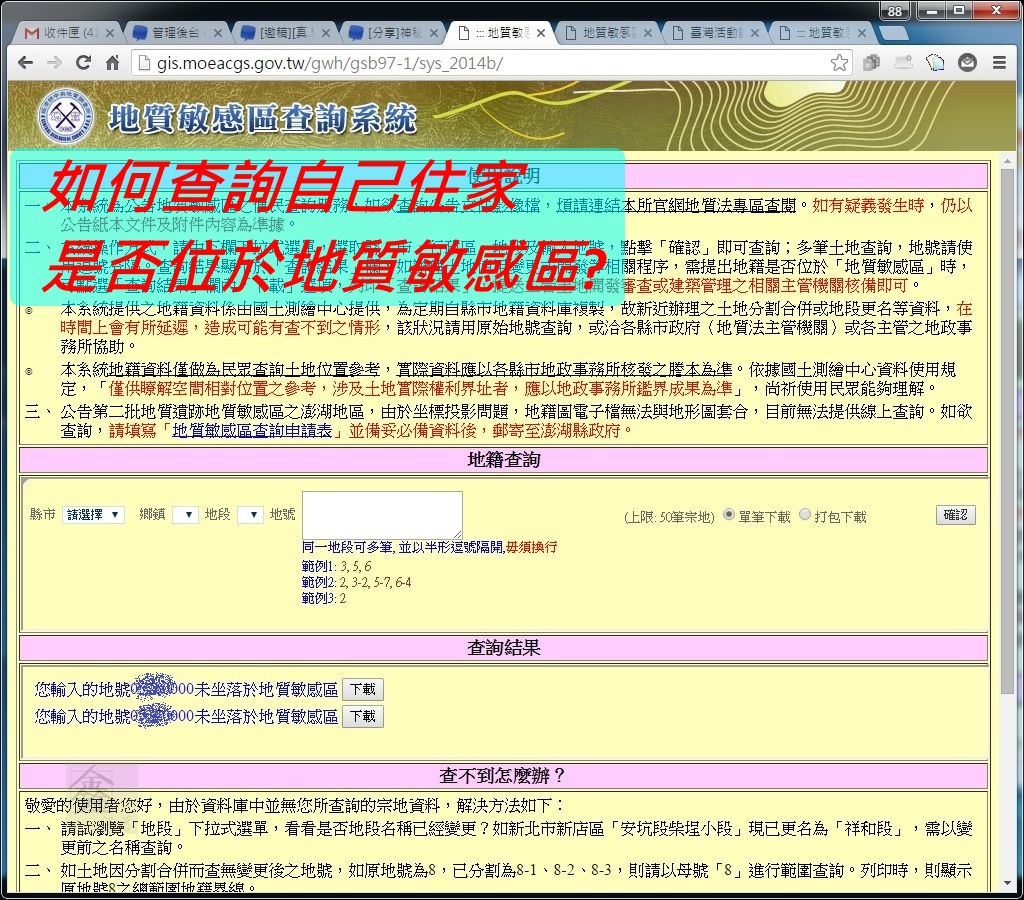Close the [邀稿] tab
Screen dimensions: 1024x900
(325, 33)
